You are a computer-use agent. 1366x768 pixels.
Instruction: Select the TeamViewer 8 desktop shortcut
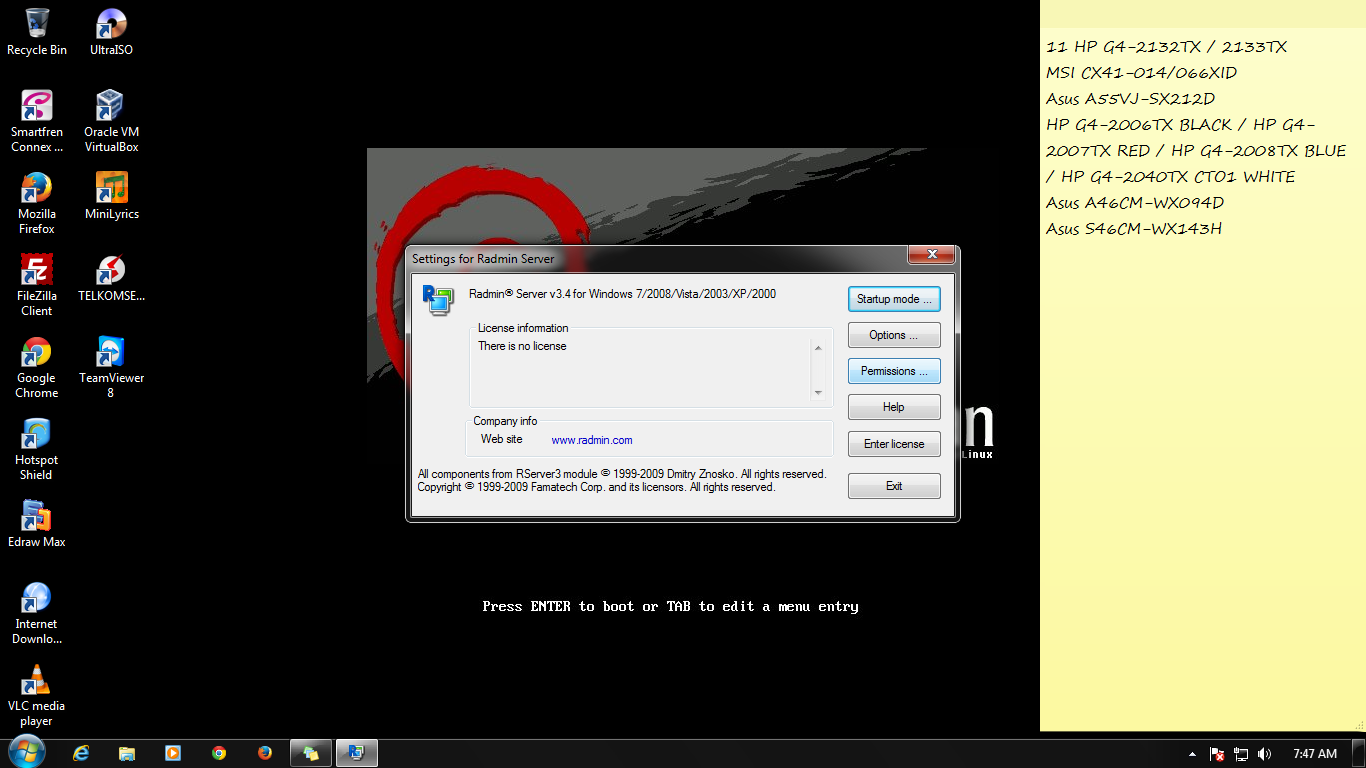click(111, 367)
